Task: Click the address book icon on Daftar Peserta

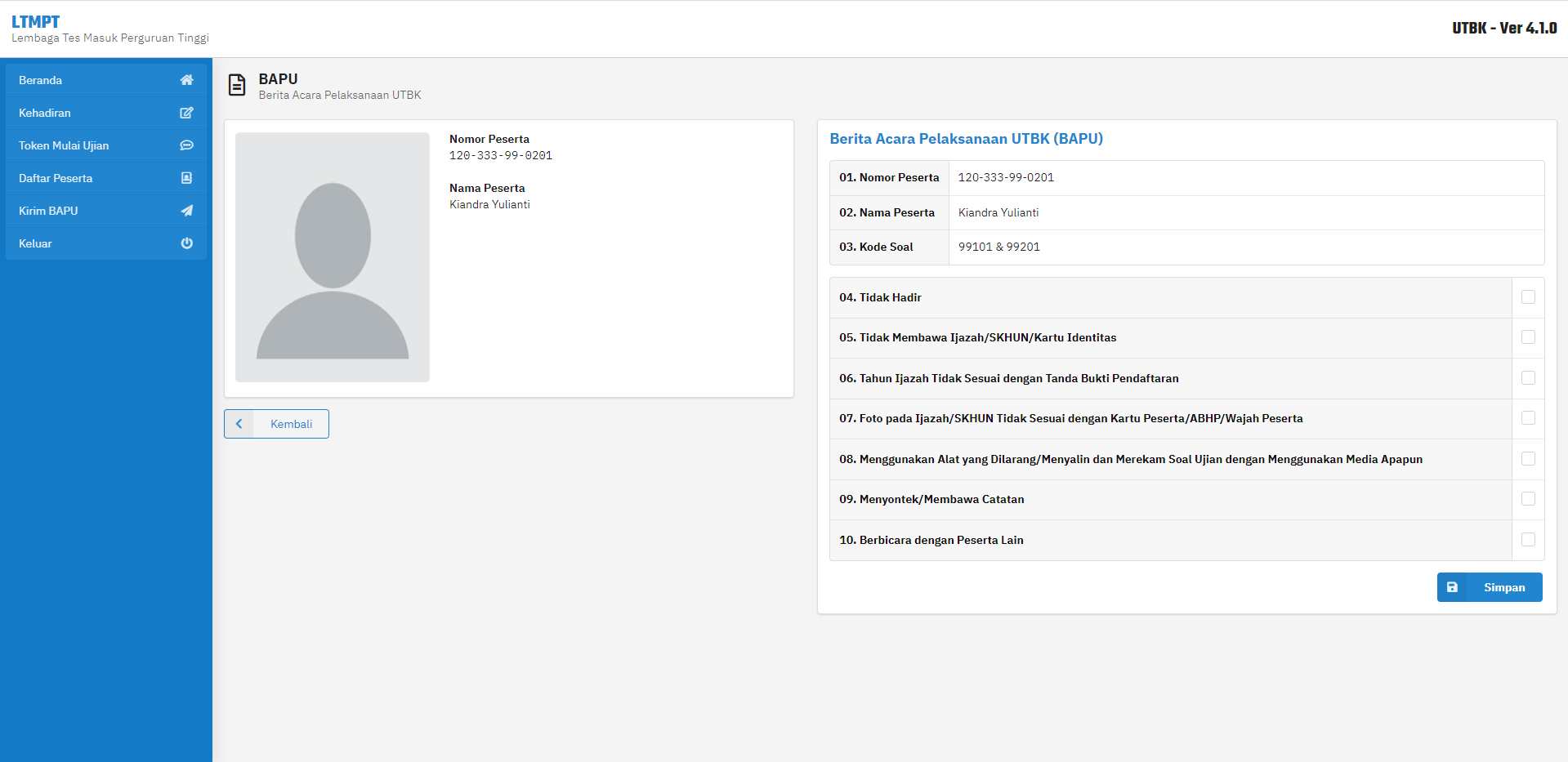Action: click(x=186, y=178)
